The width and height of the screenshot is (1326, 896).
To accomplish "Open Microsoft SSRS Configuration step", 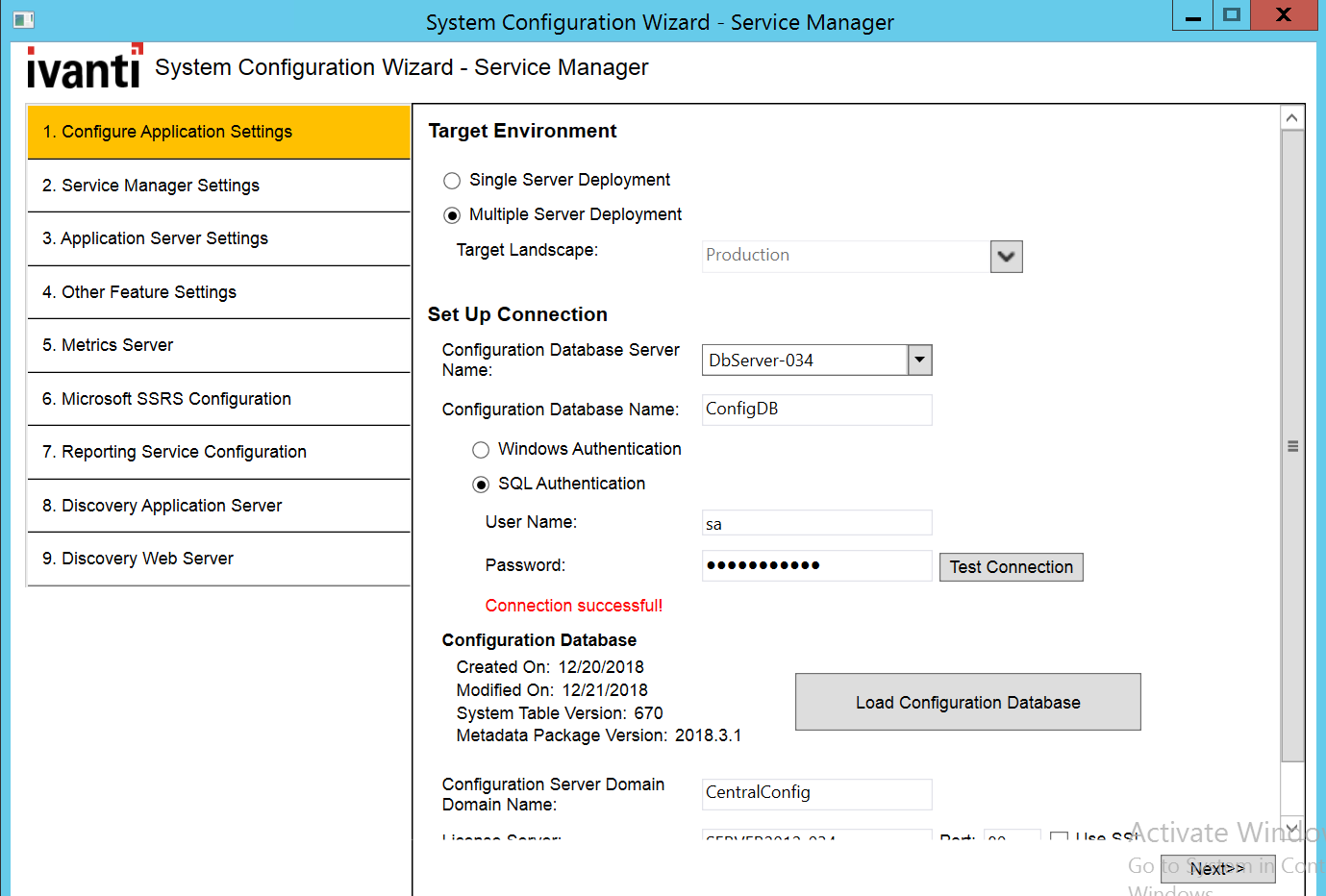I will click(x=218, y=398).
